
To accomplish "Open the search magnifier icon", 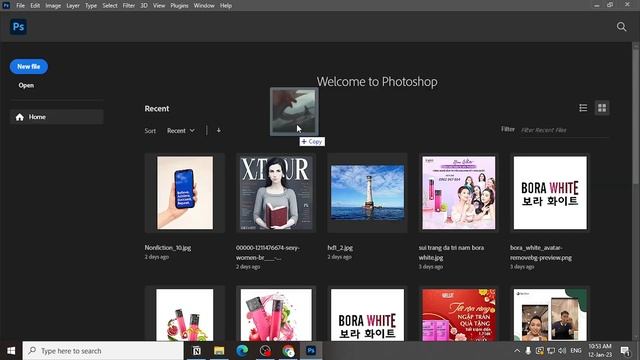I will click(621, 27).
